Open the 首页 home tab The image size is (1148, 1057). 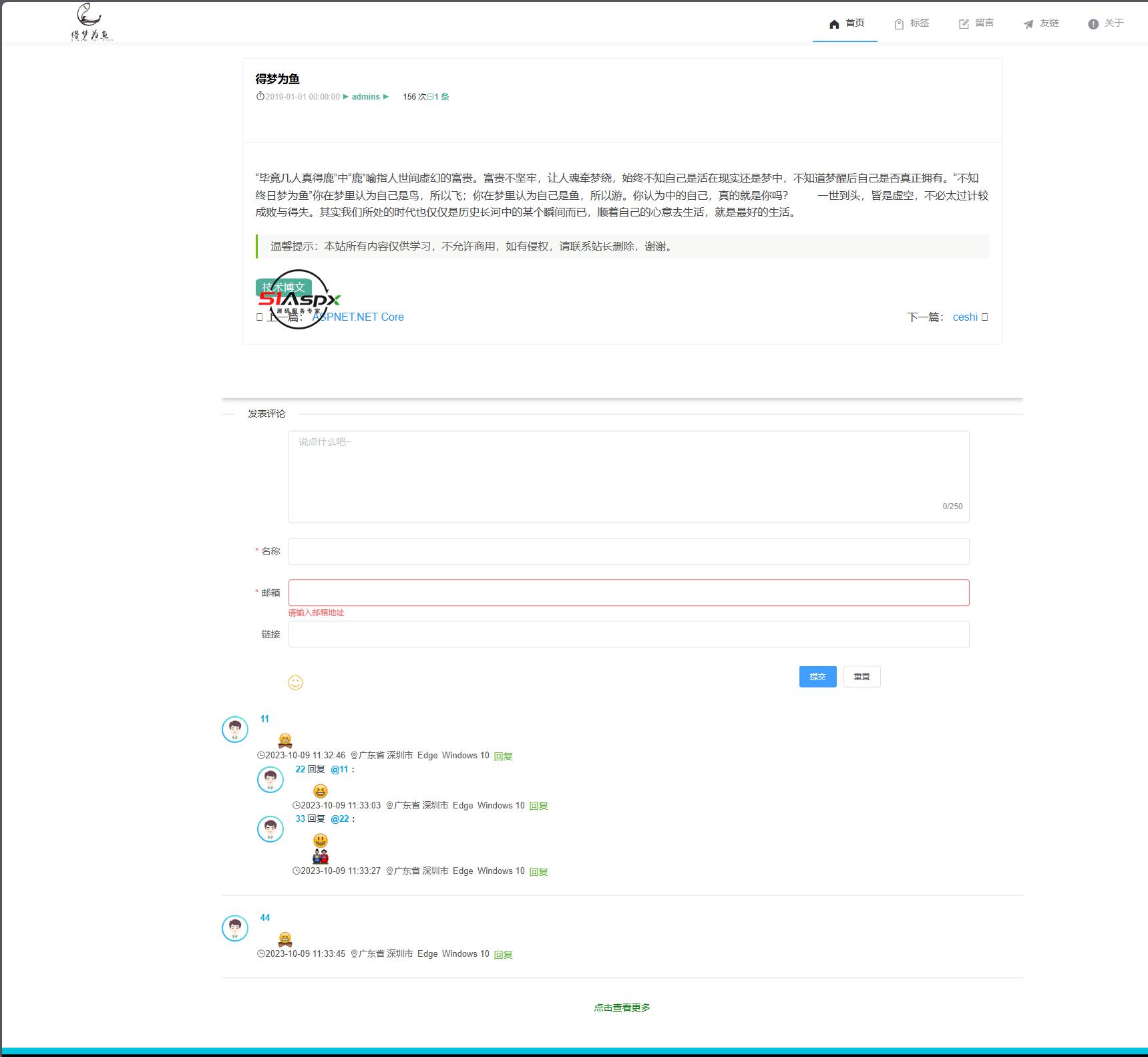click(x=845, y=23)
